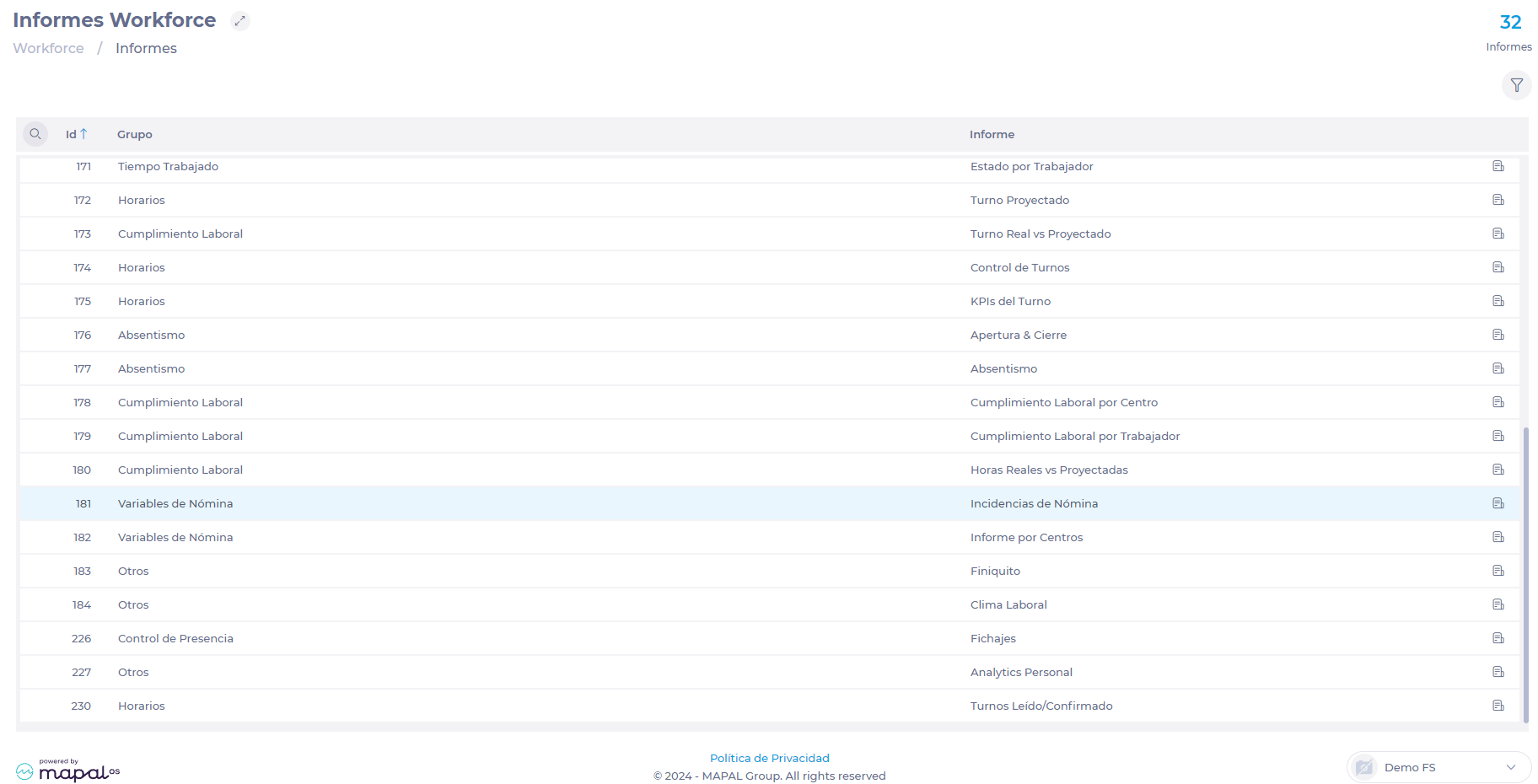This screenshot has width=1538, height=784.
Task: Open the filter funnel icon
Action: 1516,85
